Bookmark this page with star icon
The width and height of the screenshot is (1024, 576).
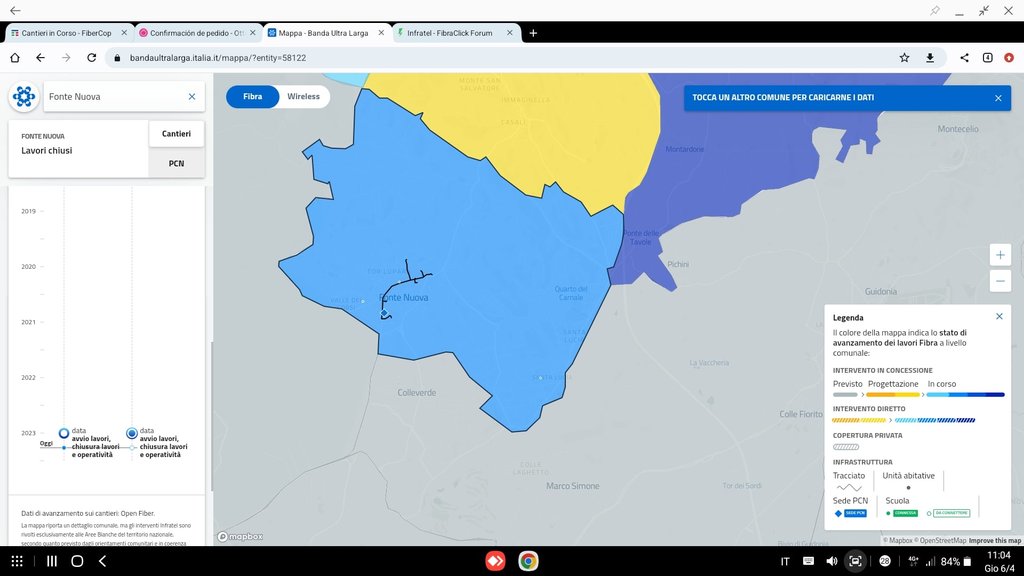(904, 58)
